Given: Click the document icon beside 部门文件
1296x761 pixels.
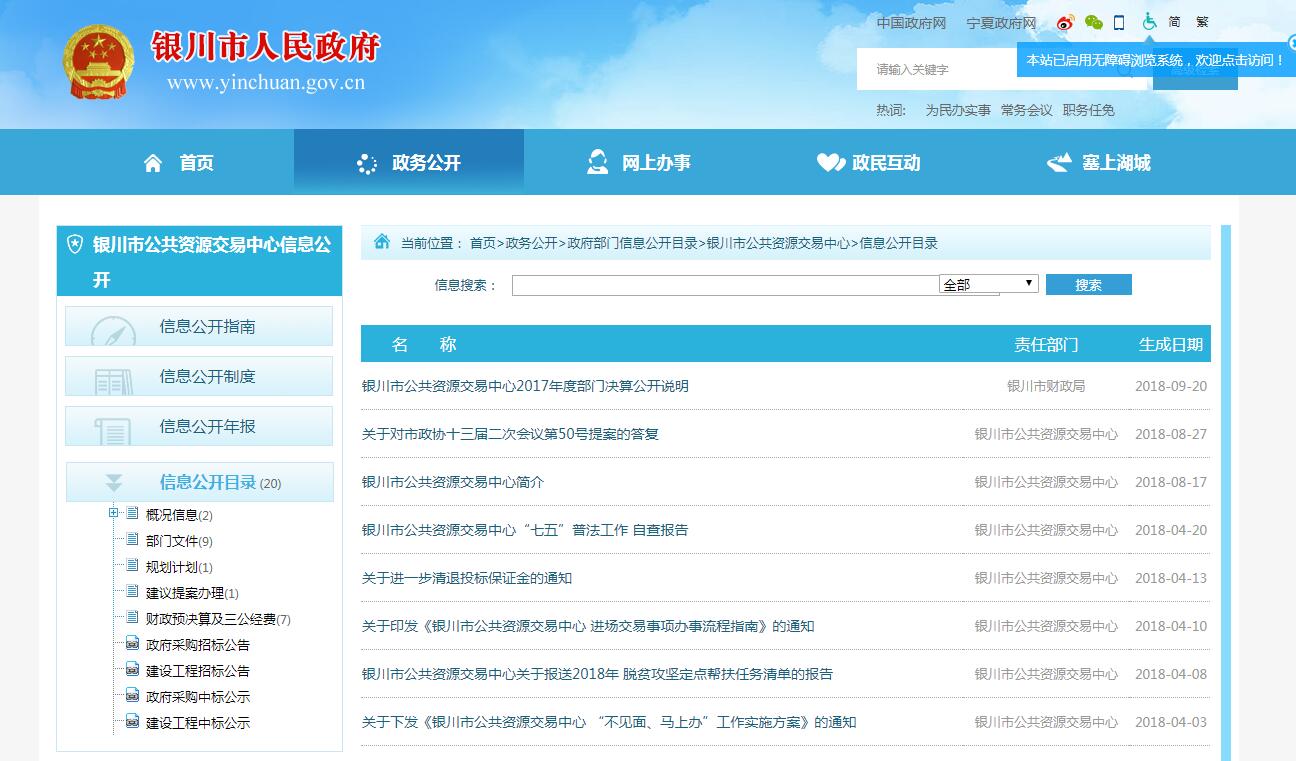Looking at the screenshot, I should [132, 540].
